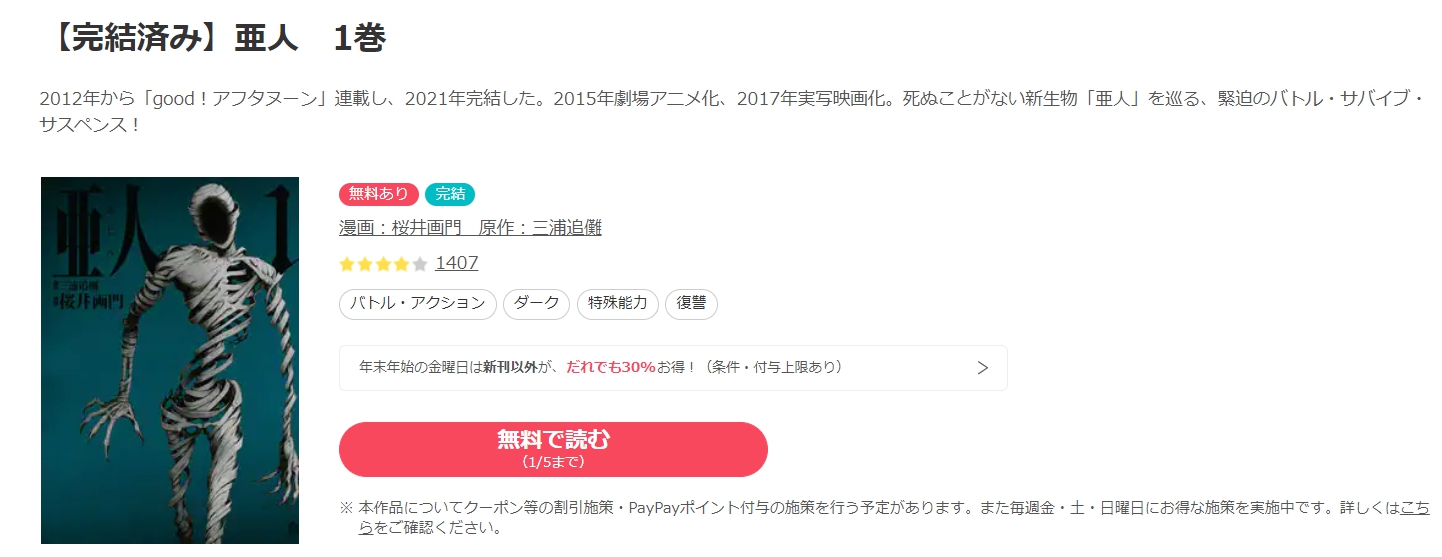
Task: Click the 無料で読む red button
Action: click(553, 449)
